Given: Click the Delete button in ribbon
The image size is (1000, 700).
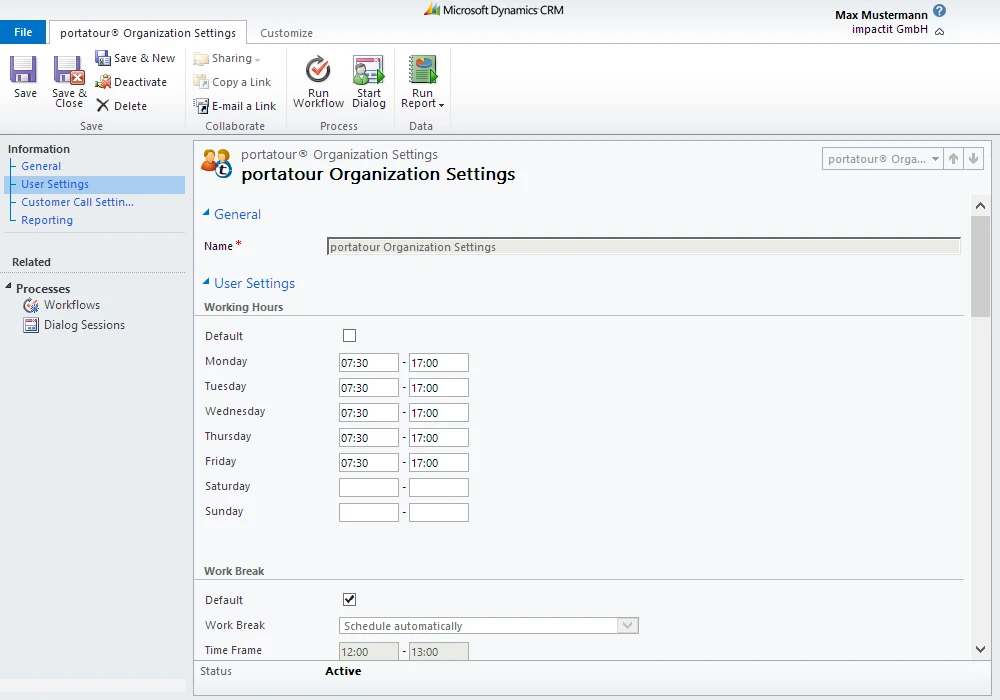Looking at the screenshot, I should pos(121,106).
